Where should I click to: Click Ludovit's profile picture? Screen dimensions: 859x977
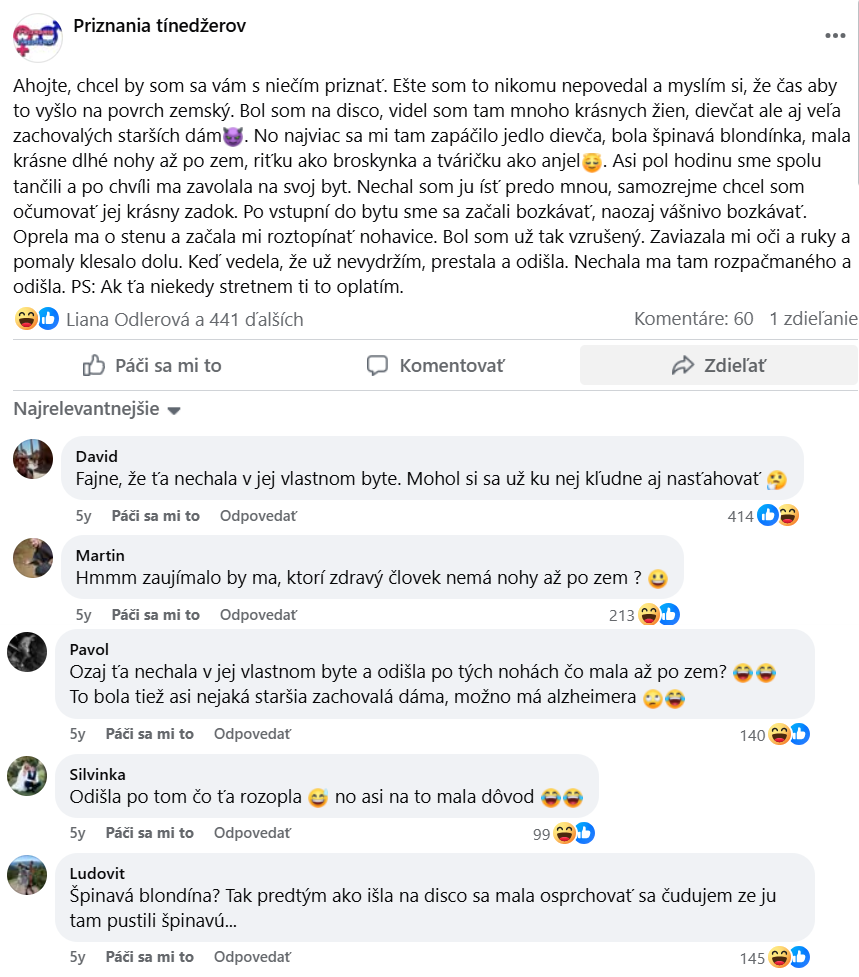[27, 875]
